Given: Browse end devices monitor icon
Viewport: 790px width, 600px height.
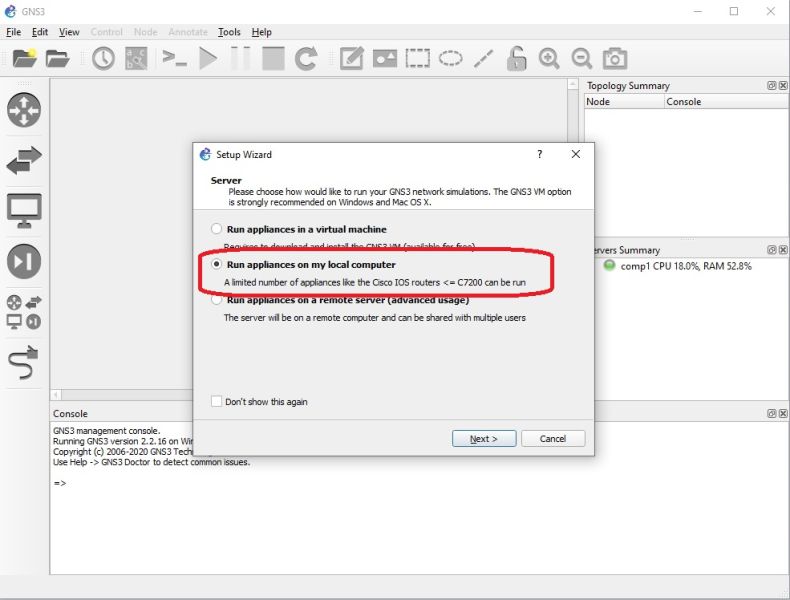Looking at the screenshot, I should (24, 211).
